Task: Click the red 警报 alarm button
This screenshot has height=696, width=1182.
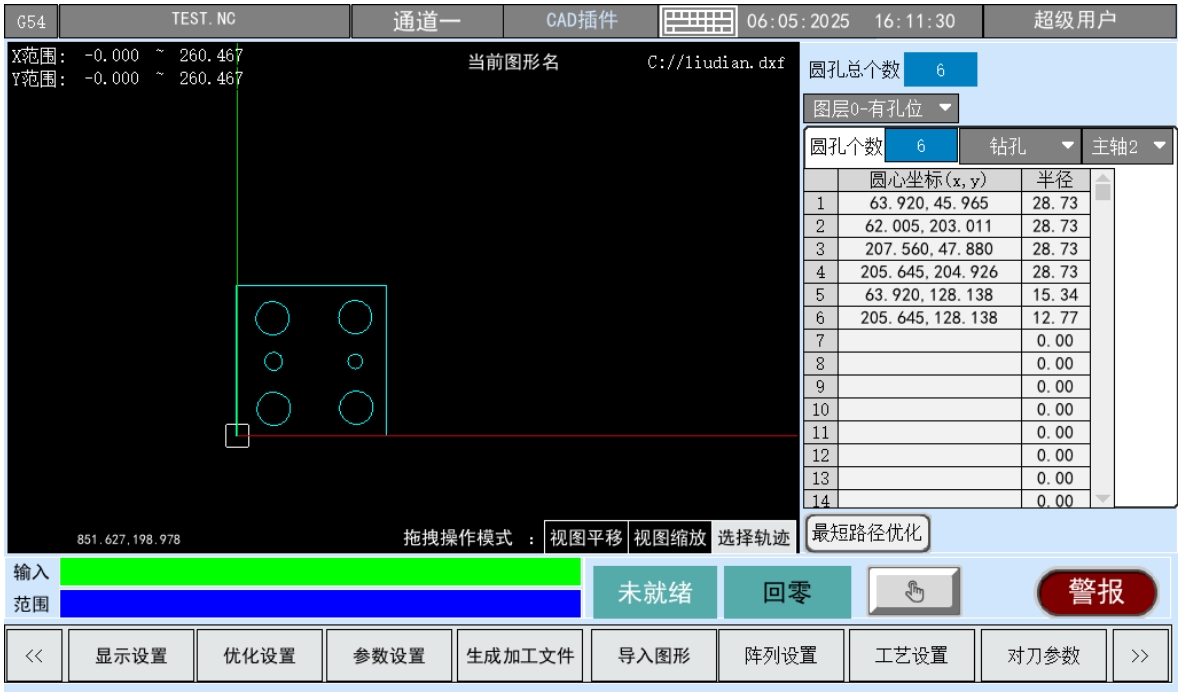Action: pyautogui.click(x=1097, y=592)
